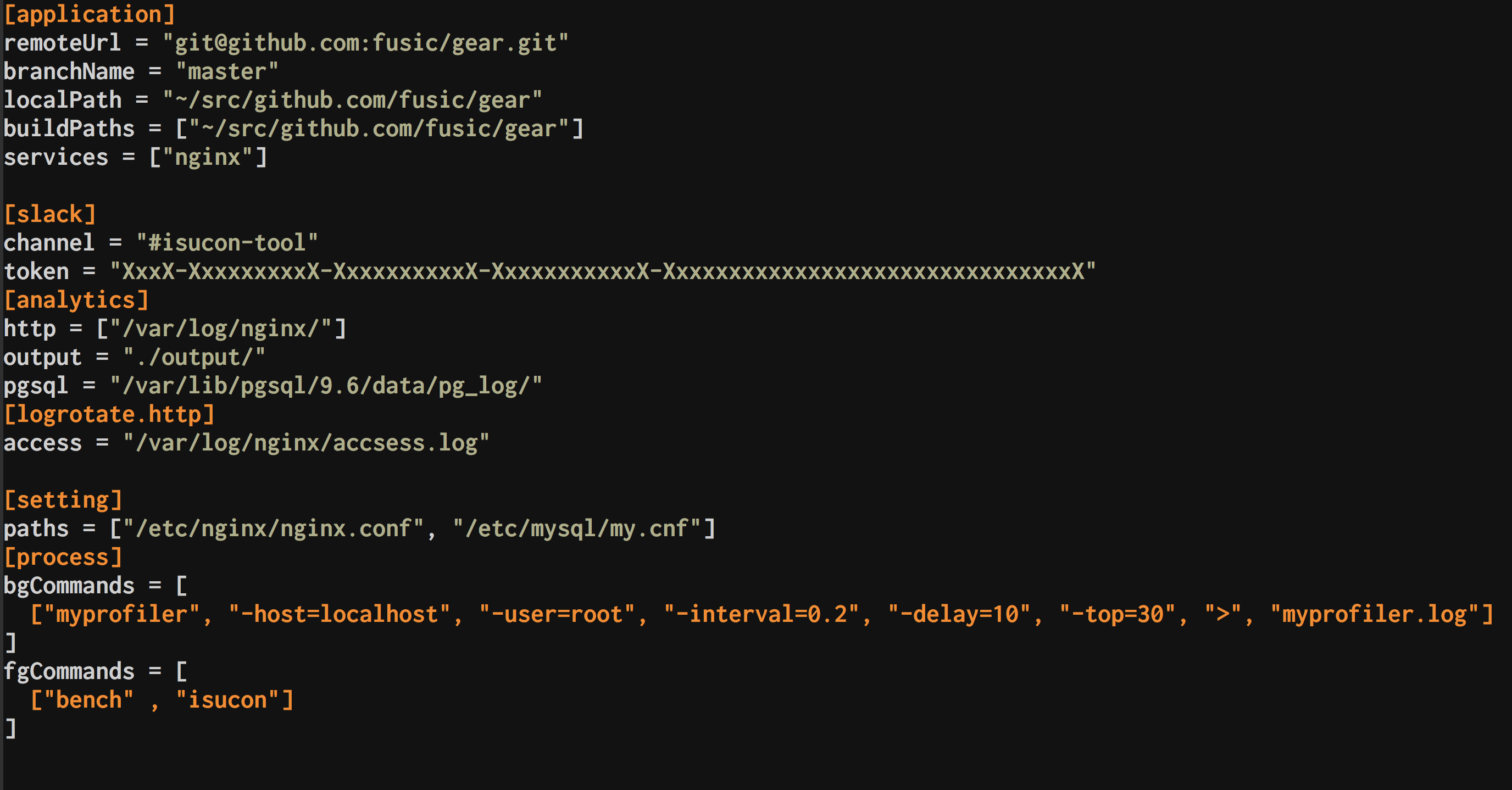Screen dimensions: 1512x790
Task: Click the buildPaths array value
Action: click(x=379, y=129)
